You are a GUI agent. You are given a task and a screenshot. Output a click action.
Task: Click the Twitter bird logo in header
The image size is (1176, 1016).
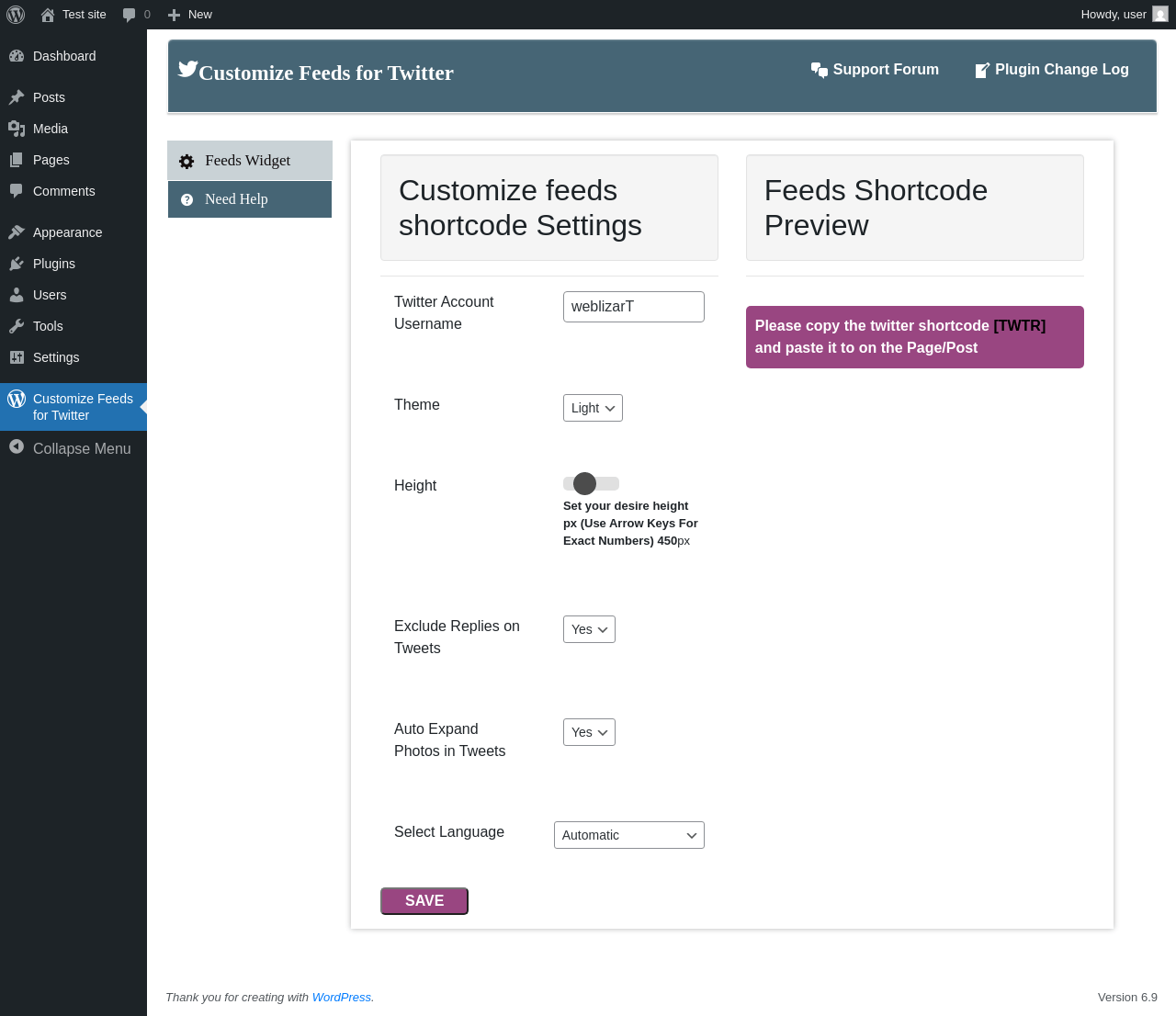point(188,69)
